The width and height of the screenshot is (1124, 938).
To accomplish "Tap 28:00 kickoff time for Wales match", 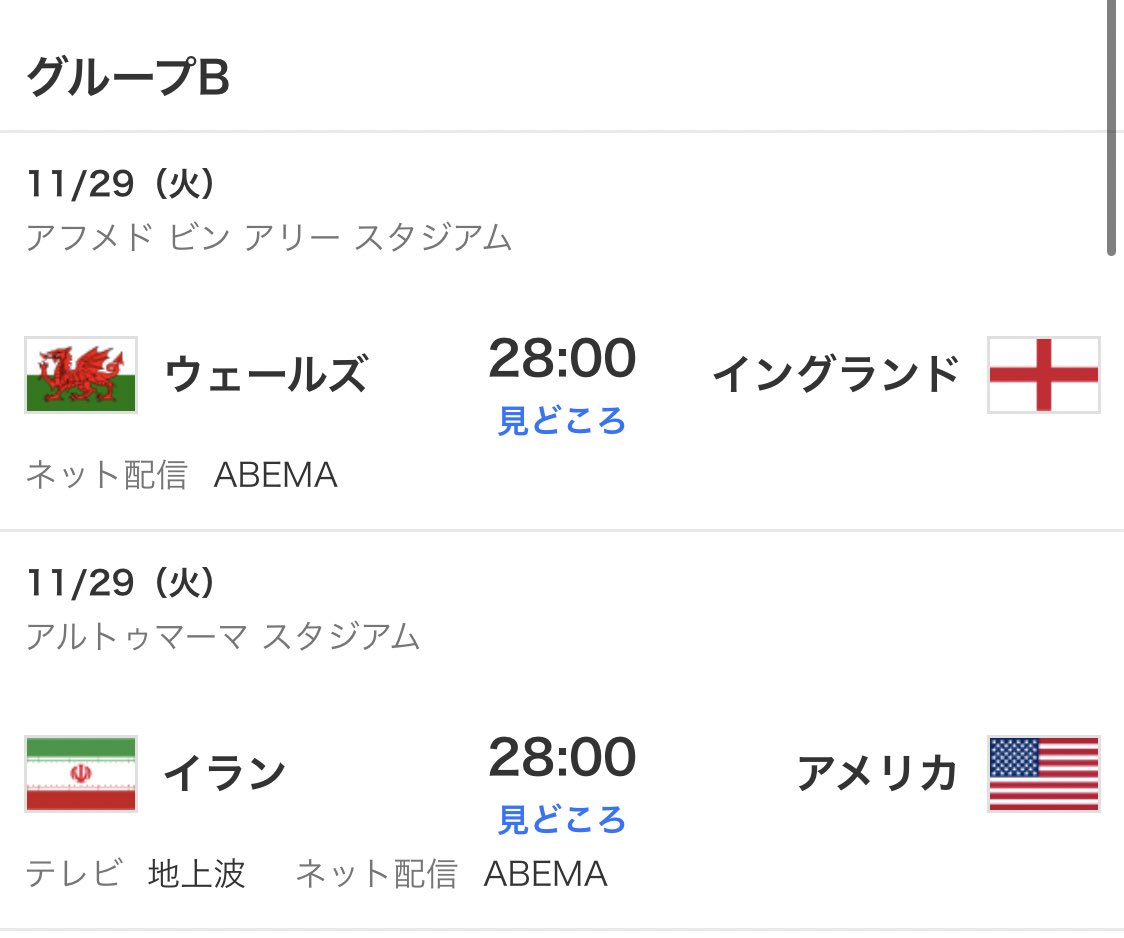I will pos(562,359).
